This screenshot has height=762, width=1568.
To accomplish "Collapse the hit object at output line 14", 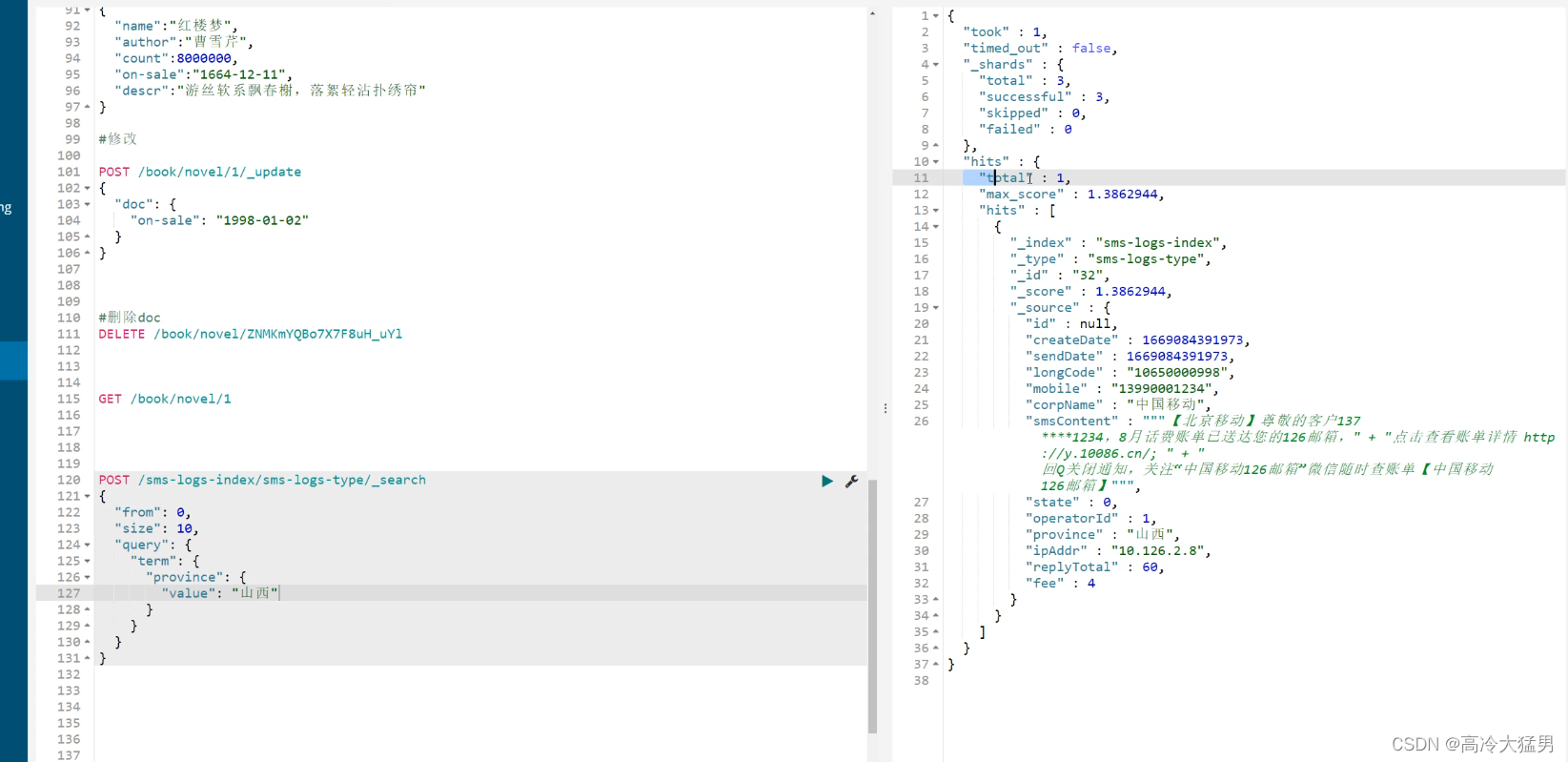I will 936,226.
